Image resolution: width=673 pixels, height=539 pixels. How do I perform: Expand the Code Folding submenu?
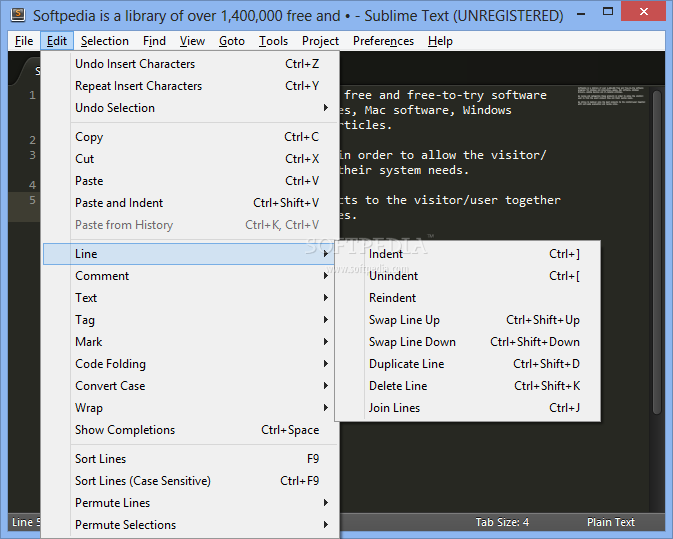[191, 364]
